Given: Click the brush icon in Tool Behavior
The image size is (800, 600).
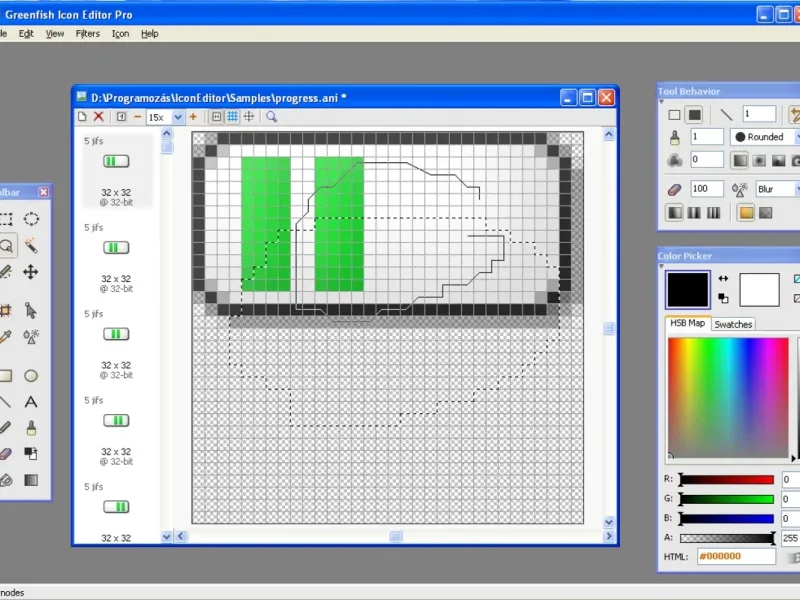Looking at the screenshot, I should point(674,137).
